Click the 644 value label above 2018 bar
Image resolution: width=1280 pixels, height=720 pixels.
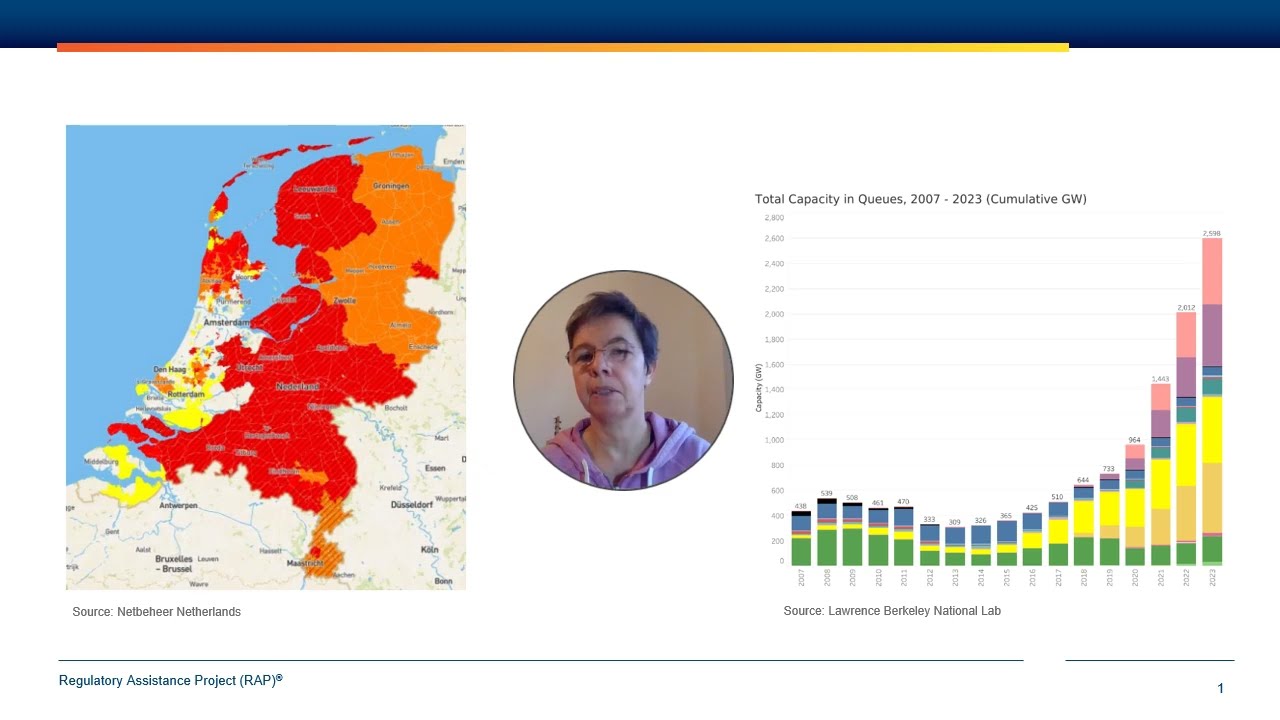click(x=1083, y=480)
